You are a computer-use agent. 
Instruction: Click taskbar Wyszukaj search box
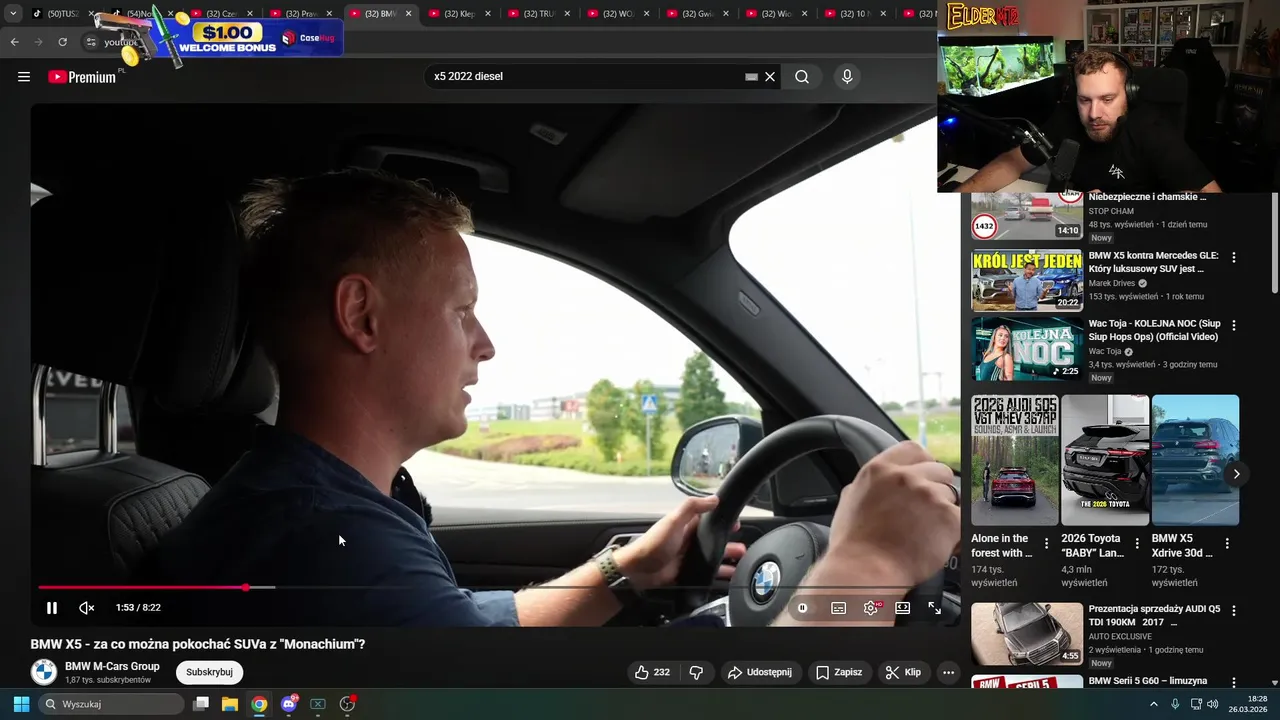[x=112, y=704]
